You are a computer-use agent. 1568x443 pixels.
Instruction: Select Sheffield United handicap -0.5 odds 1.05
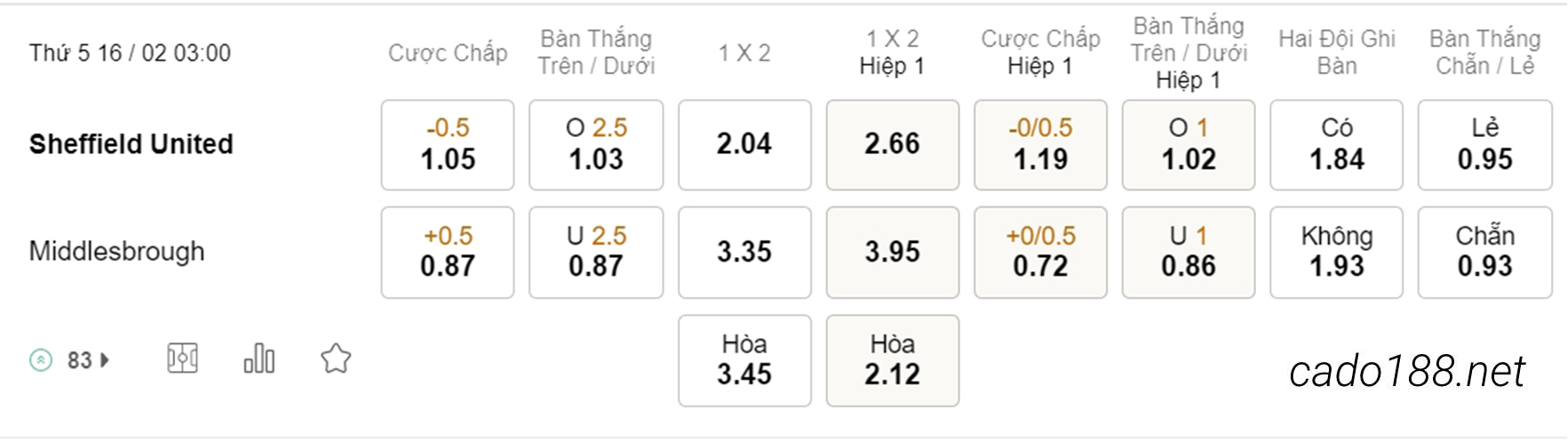[448, 145]
